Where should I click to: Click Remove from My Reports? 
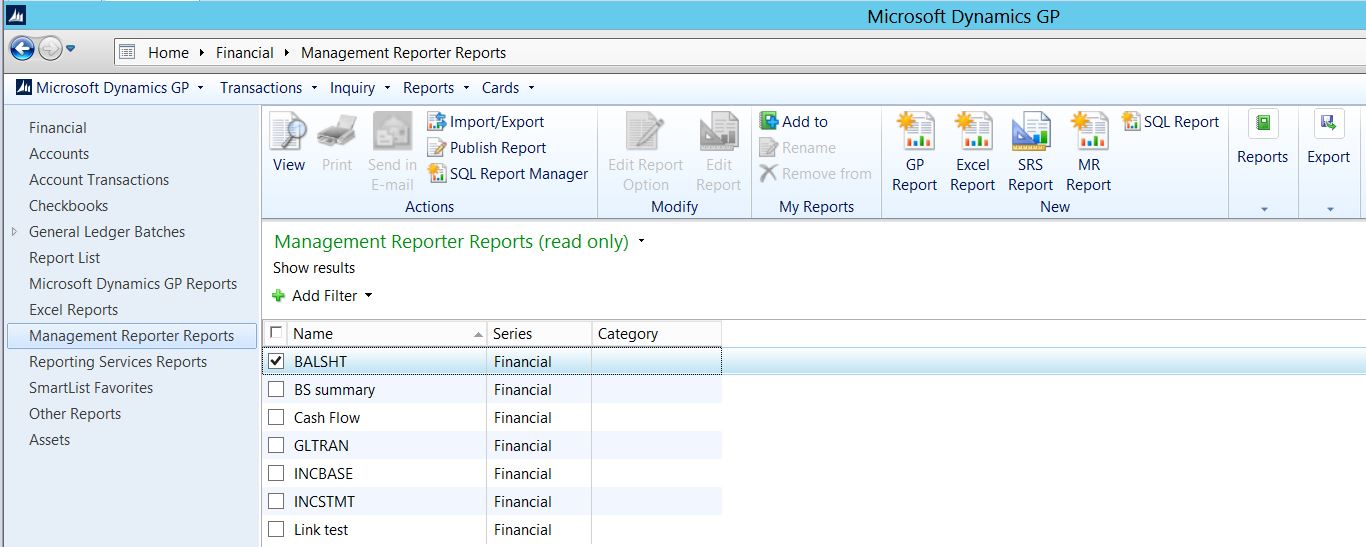click(816, 173)
